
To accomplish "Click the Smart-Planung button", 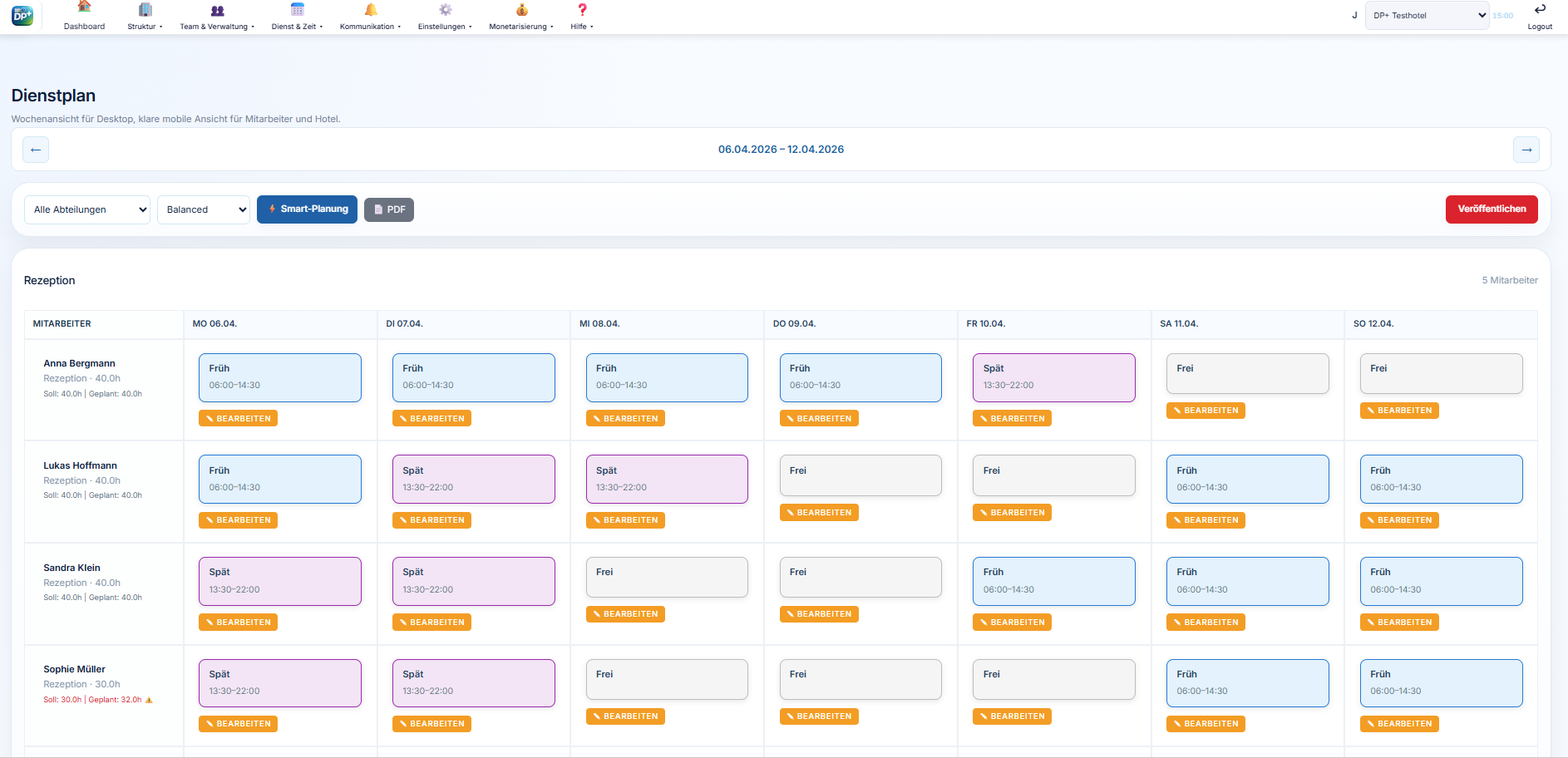I will click(308, 209).
